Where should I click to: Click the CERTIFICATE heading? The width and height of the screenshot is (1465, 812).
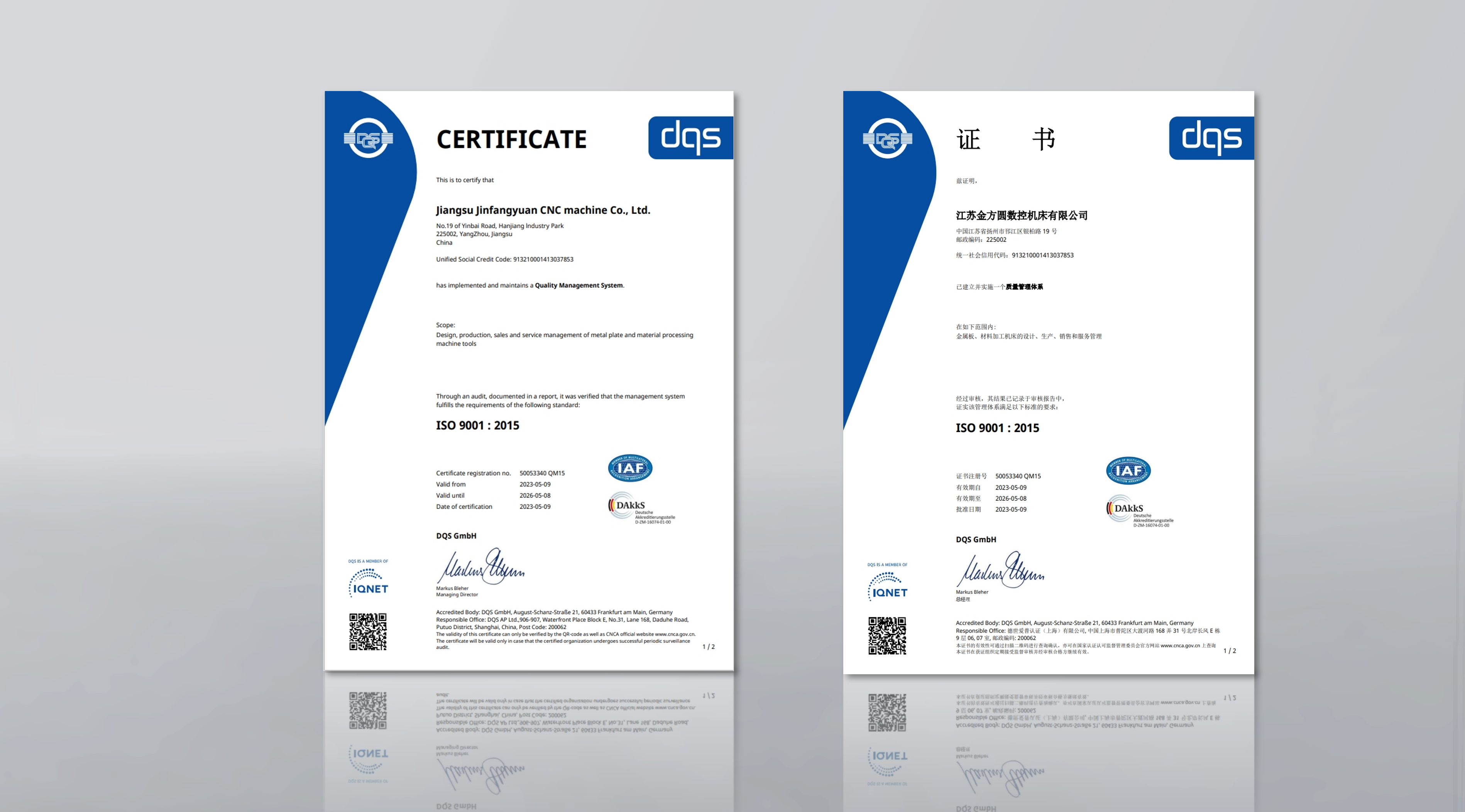(511, 140)
